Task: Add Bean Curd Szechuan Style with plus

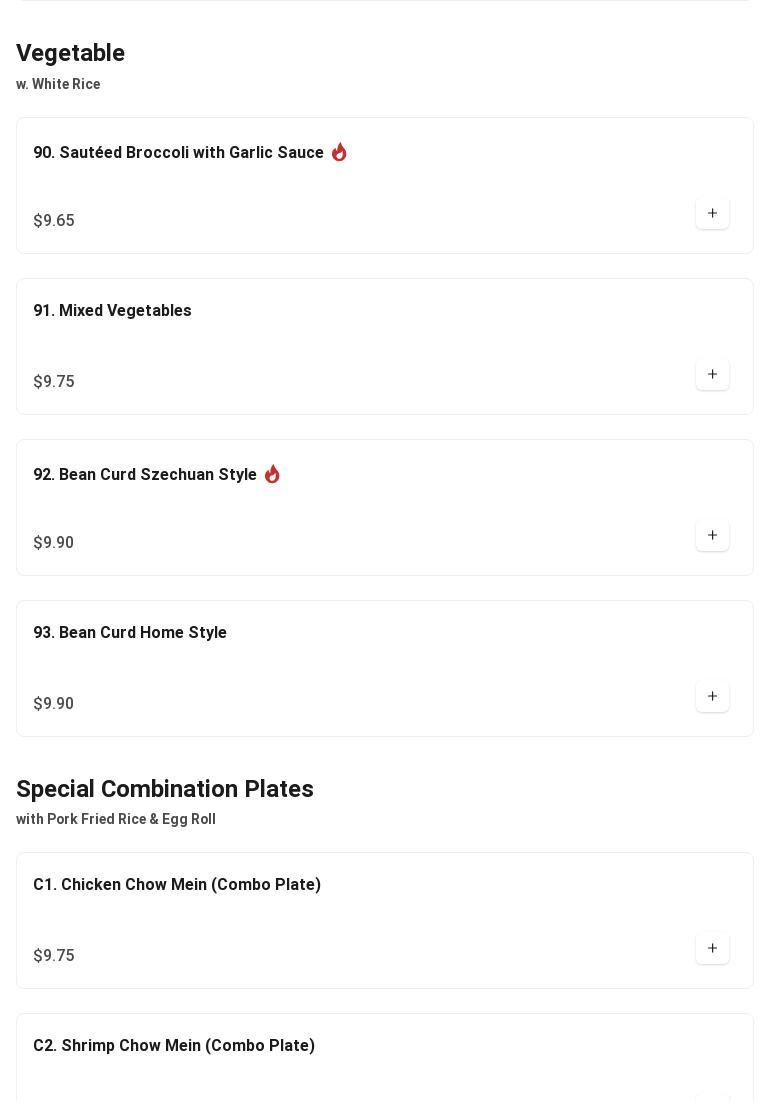Action: pos(712,535)
